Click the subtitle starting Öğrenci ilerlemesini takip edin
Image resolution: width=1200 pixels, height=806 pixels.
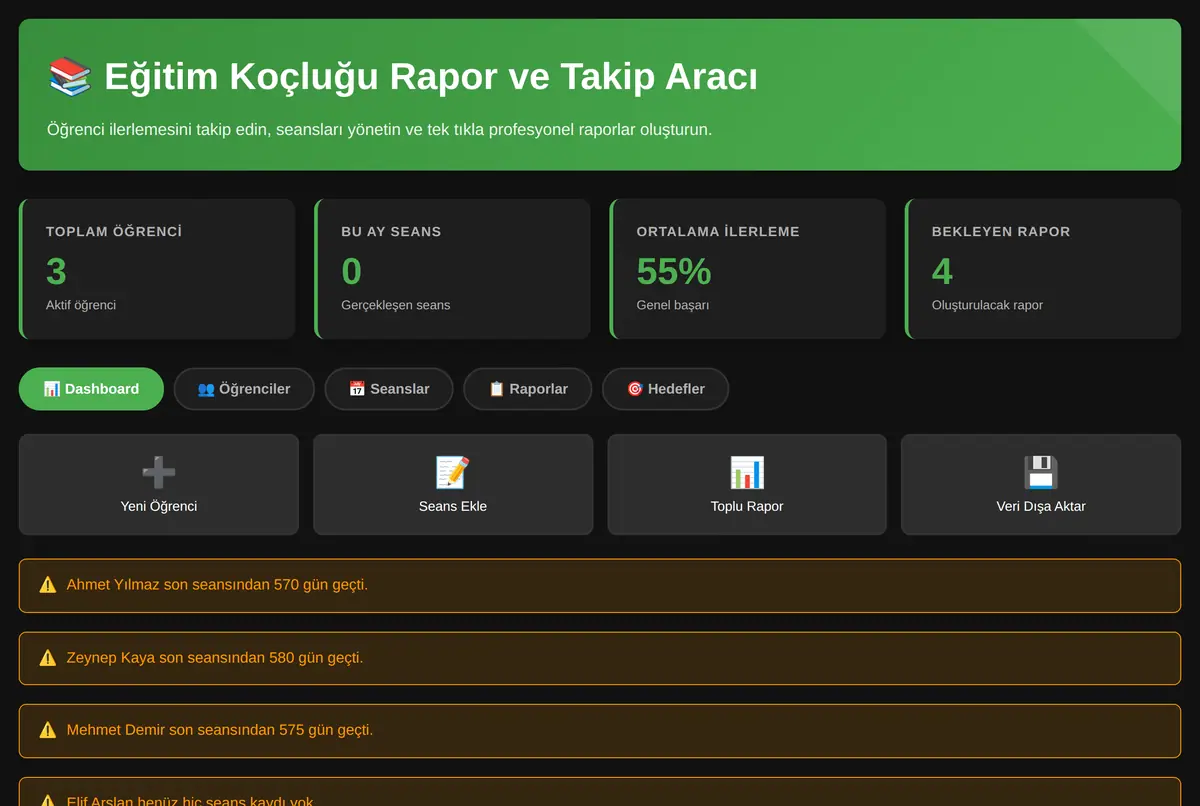[379, 130]
